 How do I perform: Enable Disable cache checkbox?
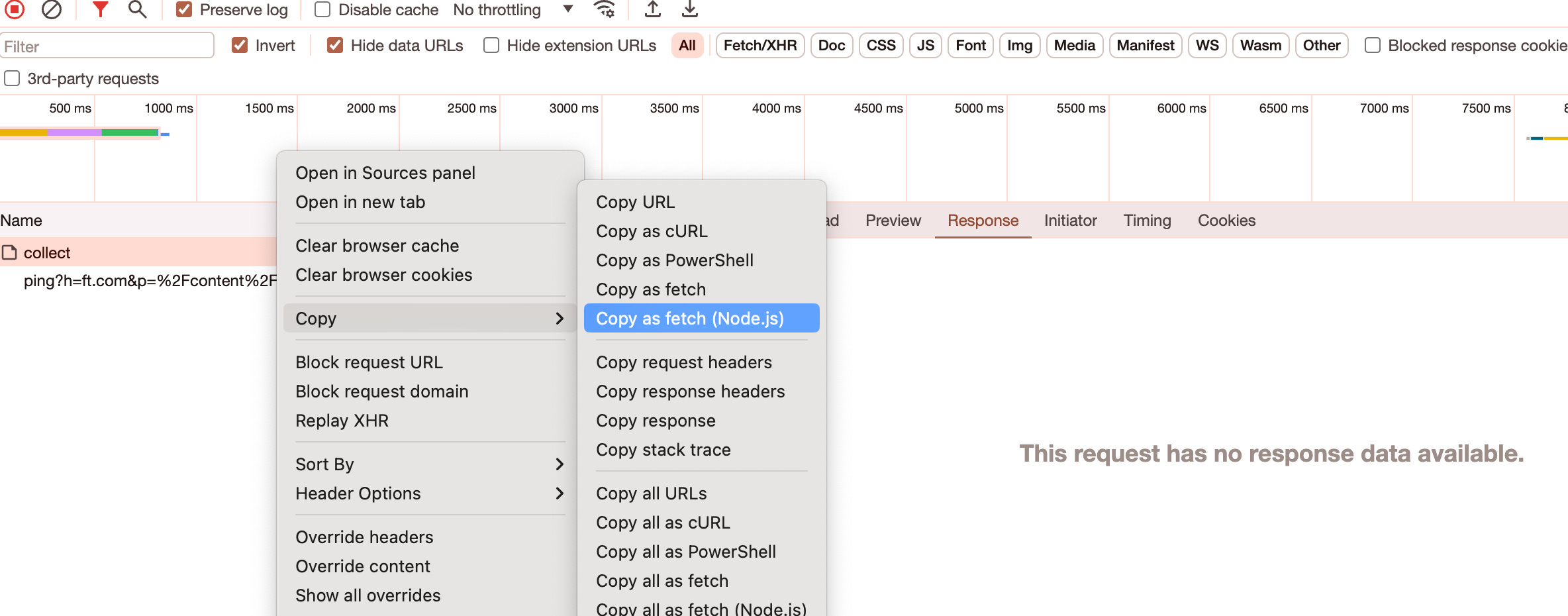[x=322, y=10]
